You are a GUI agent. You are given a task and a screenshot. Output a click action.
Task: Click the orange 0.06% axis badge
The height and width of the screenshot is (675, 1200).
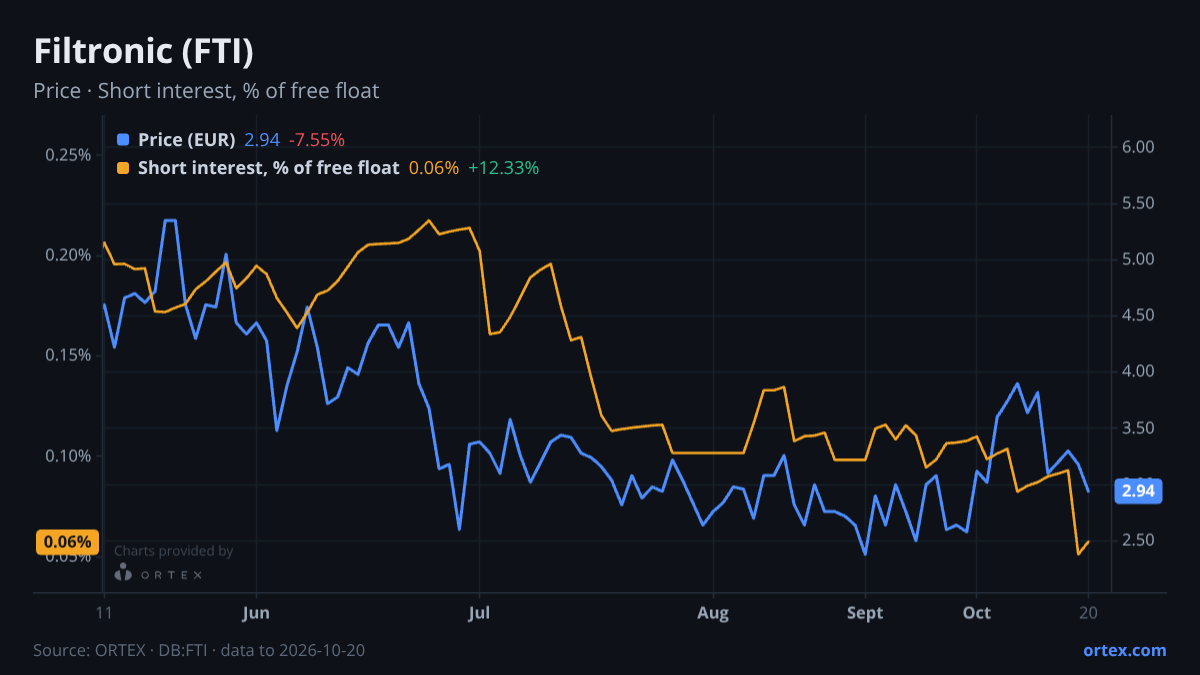tap(68, 542)
